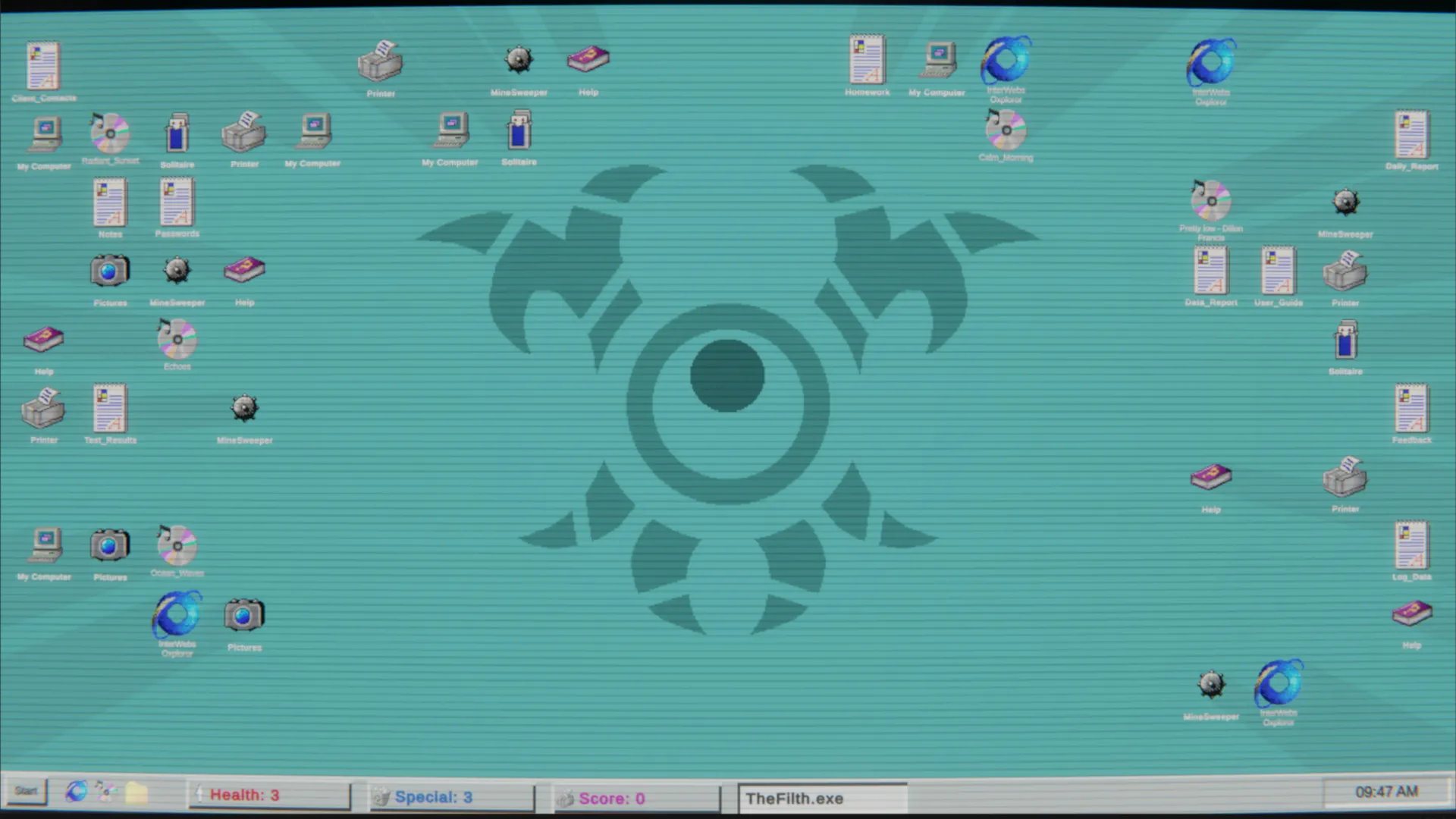Launch InterWebs Explorer from taskbar quick launch
This screenshot has height=819, width=1456.
[76, 792]
